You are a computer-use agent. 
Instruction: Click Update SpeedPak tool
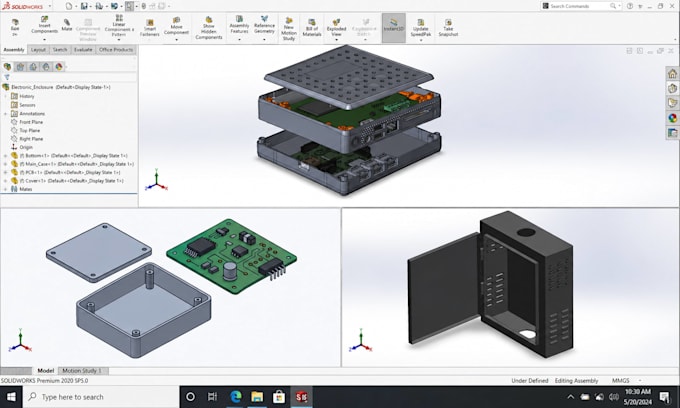pos(420,28)
